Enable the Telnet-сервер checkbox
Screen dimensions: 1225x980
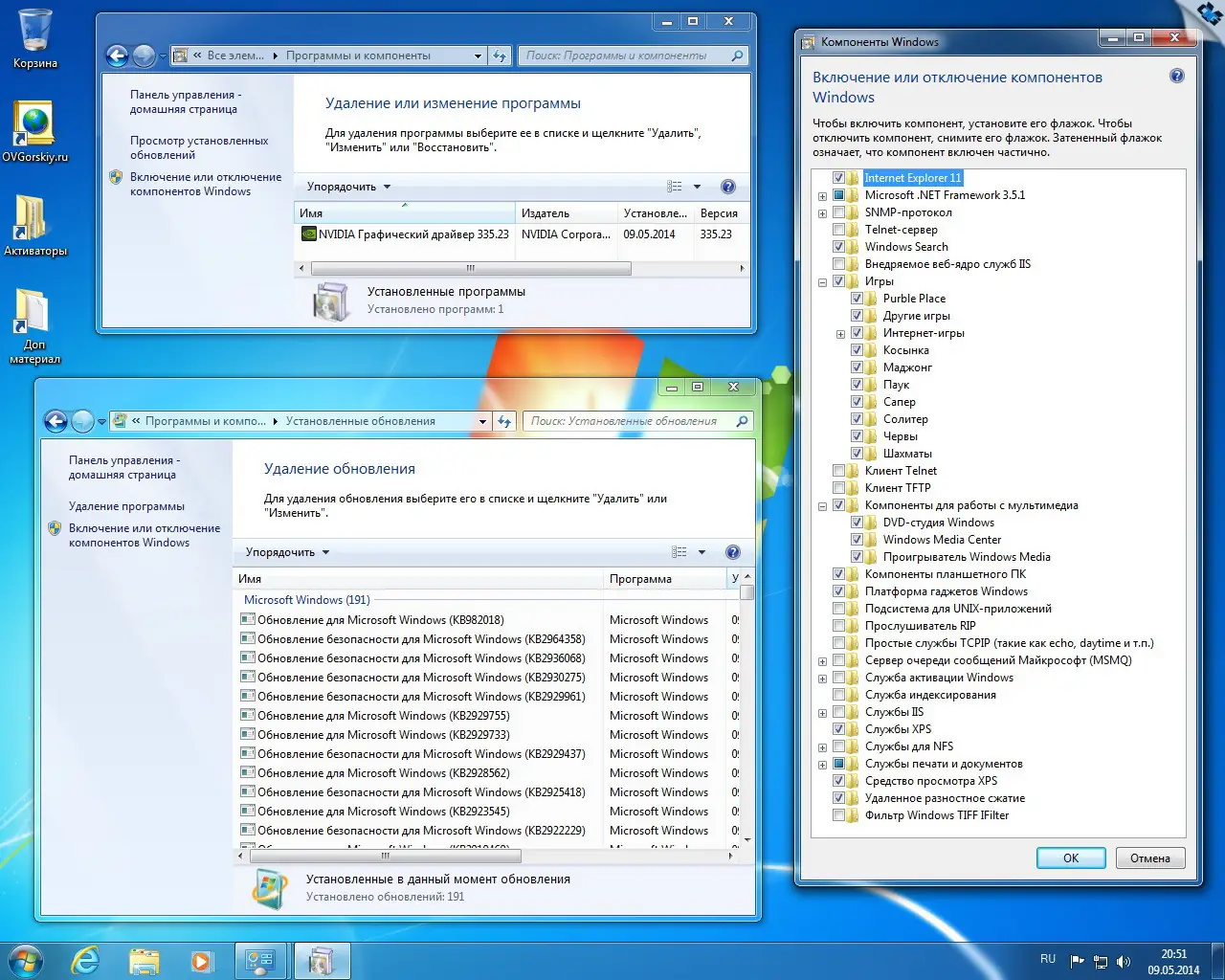pos(838,230)
